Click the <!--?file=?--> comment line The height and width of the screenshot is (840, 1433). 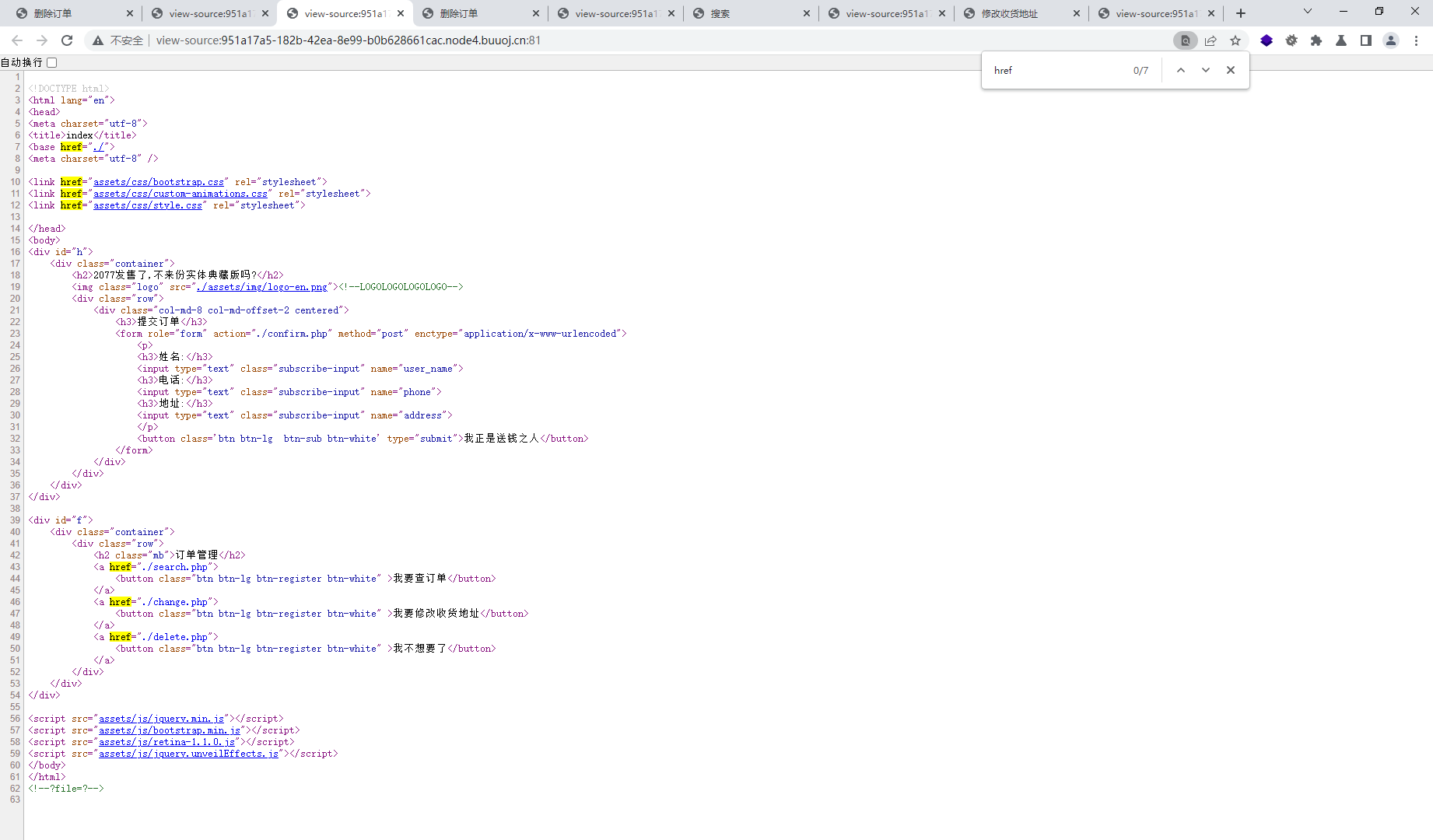point(66,789)
